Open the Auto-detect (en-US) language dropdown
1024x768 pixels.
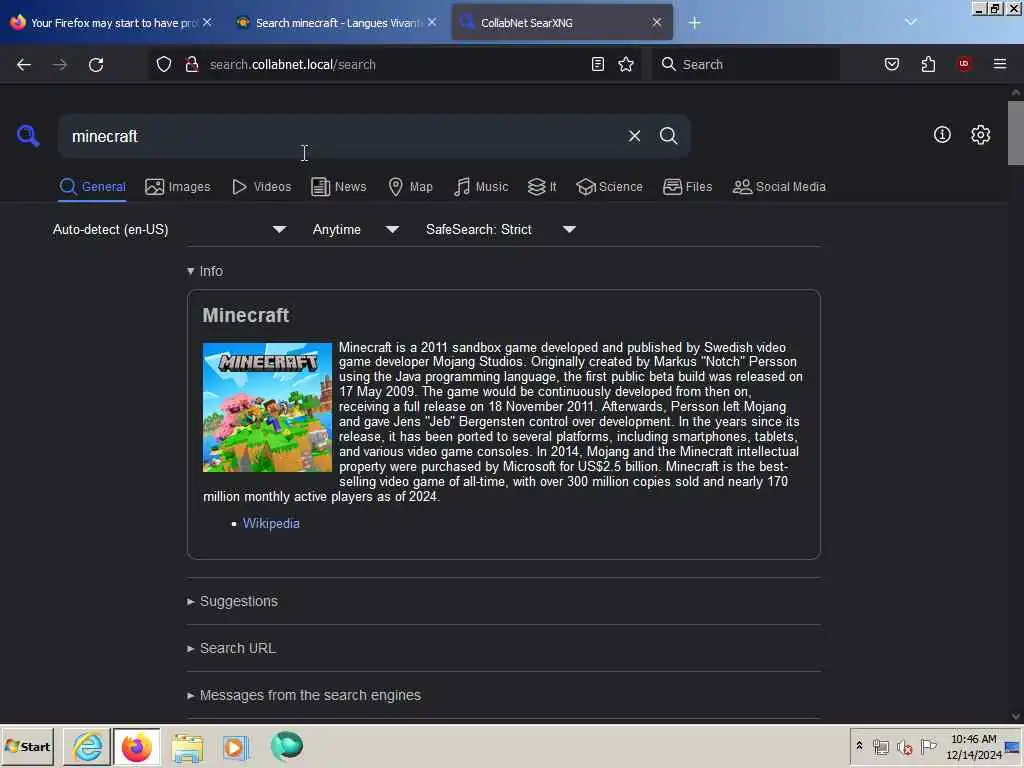[169, 229]
